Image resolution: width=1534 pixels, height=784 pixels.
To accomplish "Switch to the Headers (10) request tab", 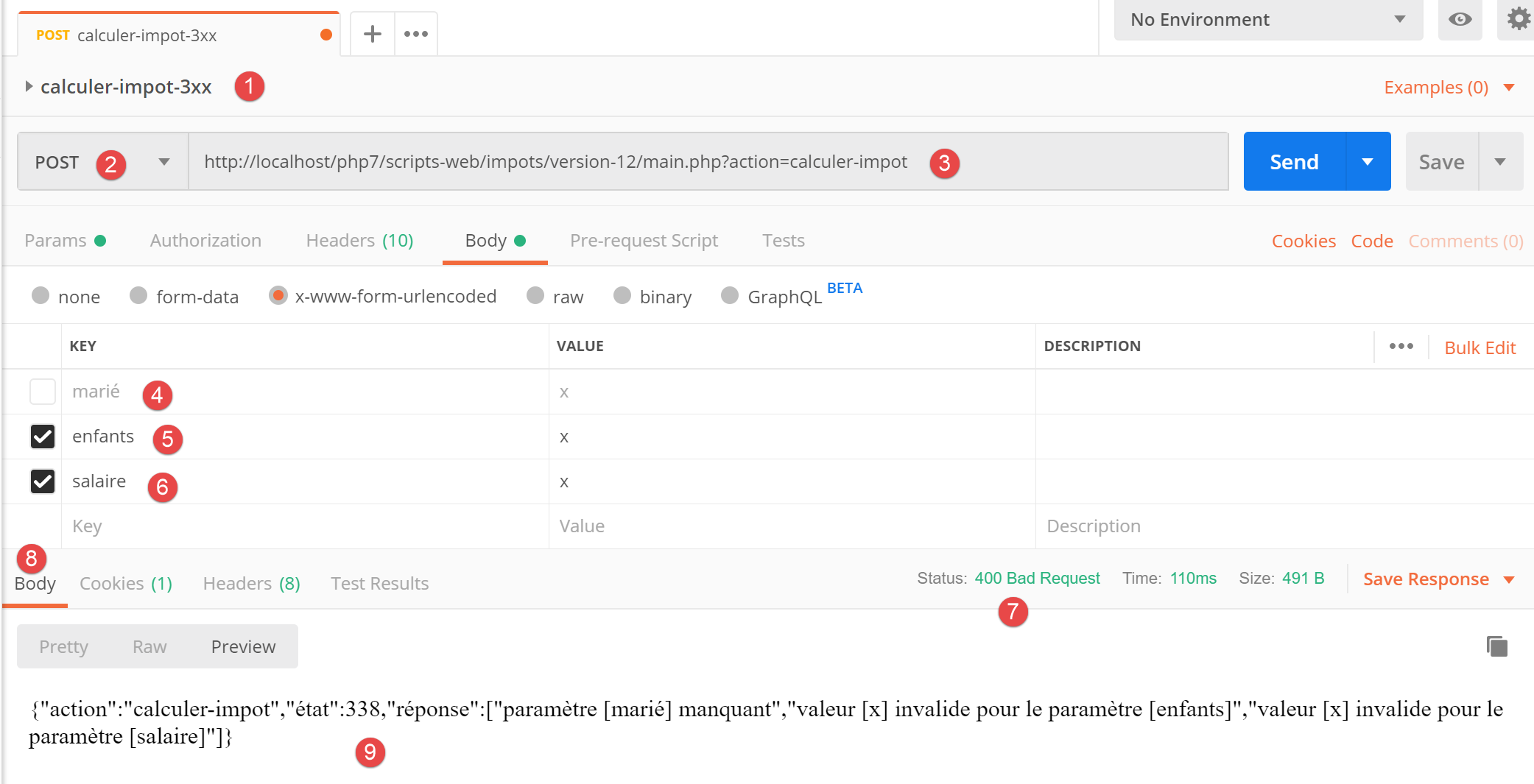I will [x=359, y=241].
